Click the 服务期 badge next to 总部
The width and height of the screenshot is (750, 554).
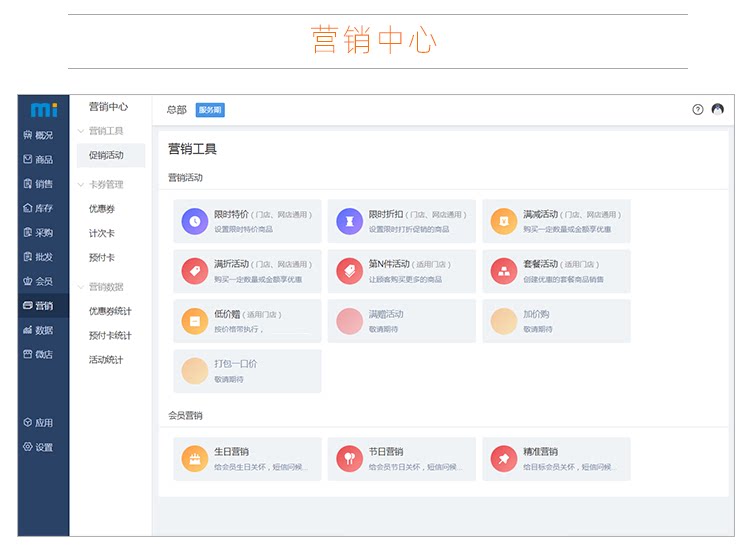pyautogui.click(x=210, y=110)
